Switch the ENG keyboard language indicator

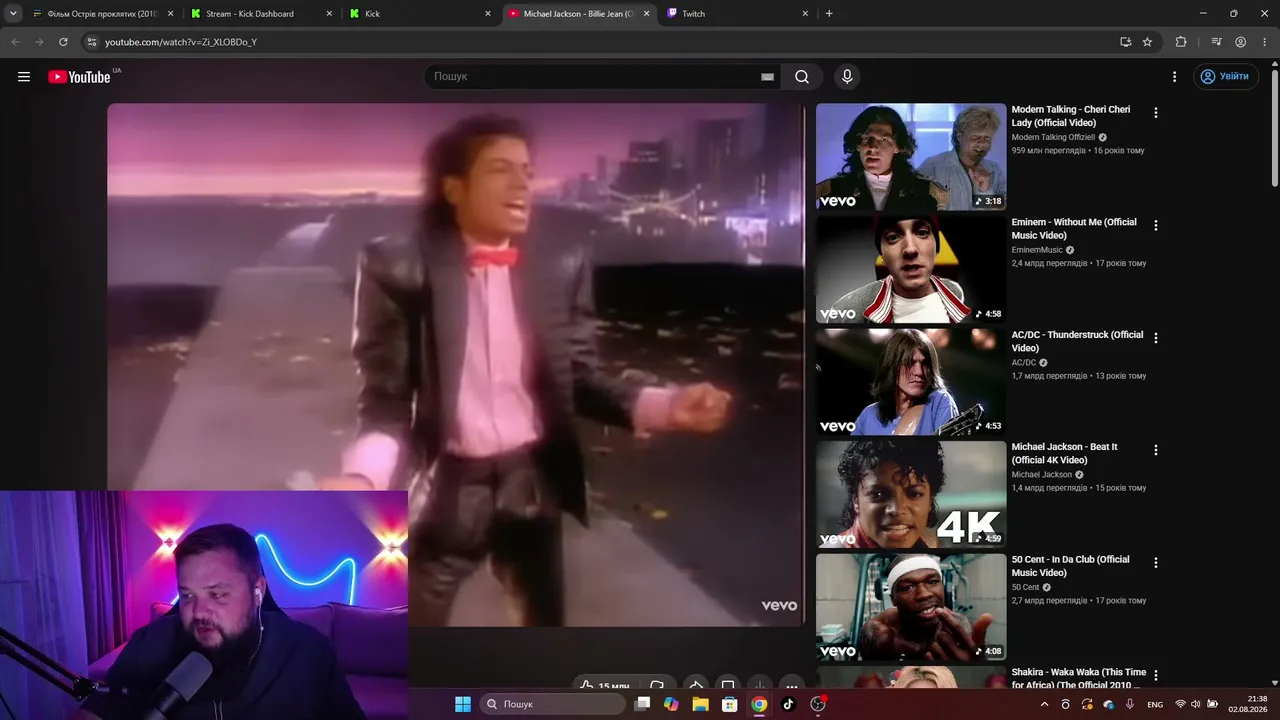click(x=1155, y=704)
